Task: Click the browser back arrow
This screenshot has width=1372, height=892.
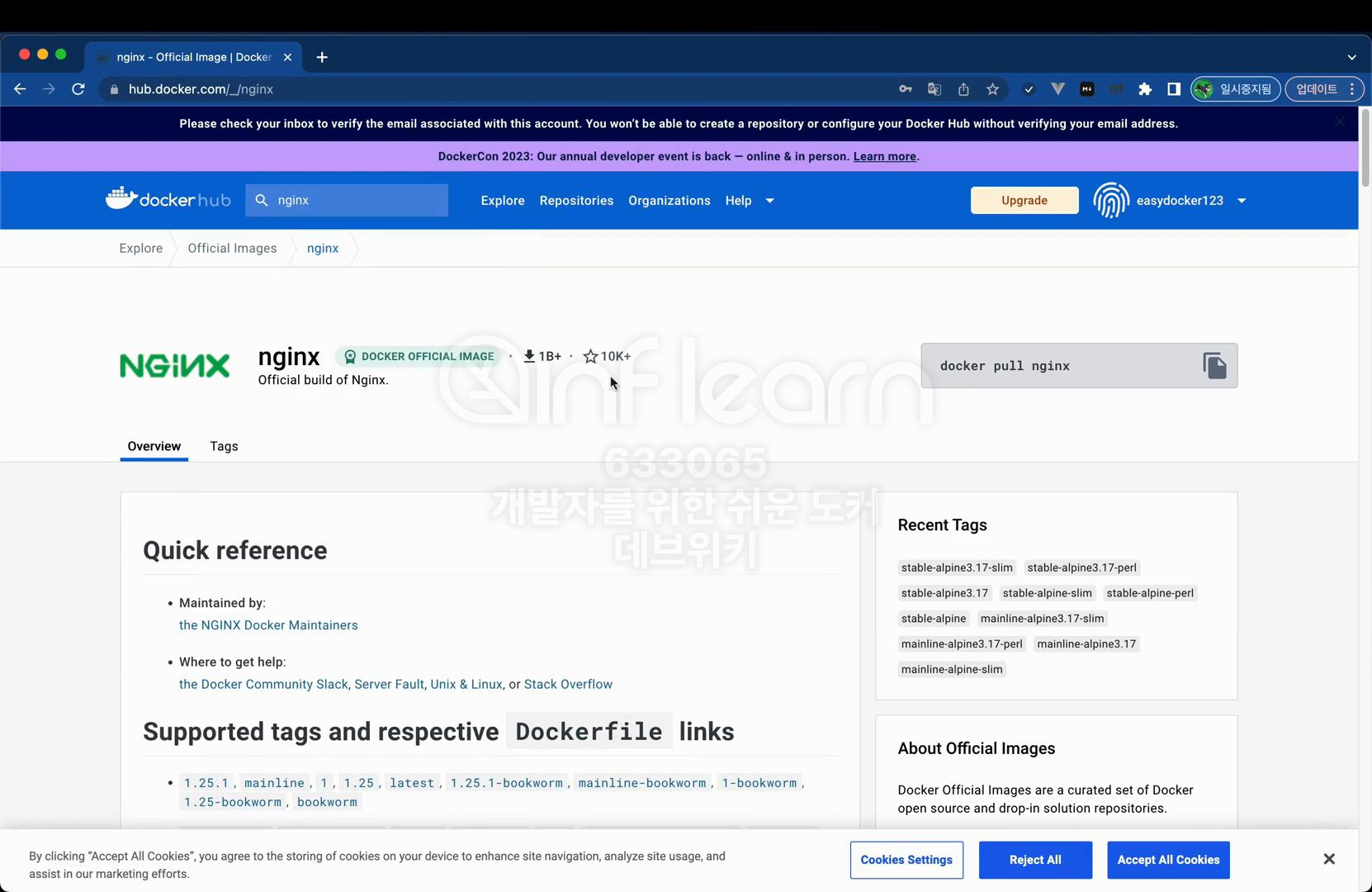Action: [x=20, y=89]
